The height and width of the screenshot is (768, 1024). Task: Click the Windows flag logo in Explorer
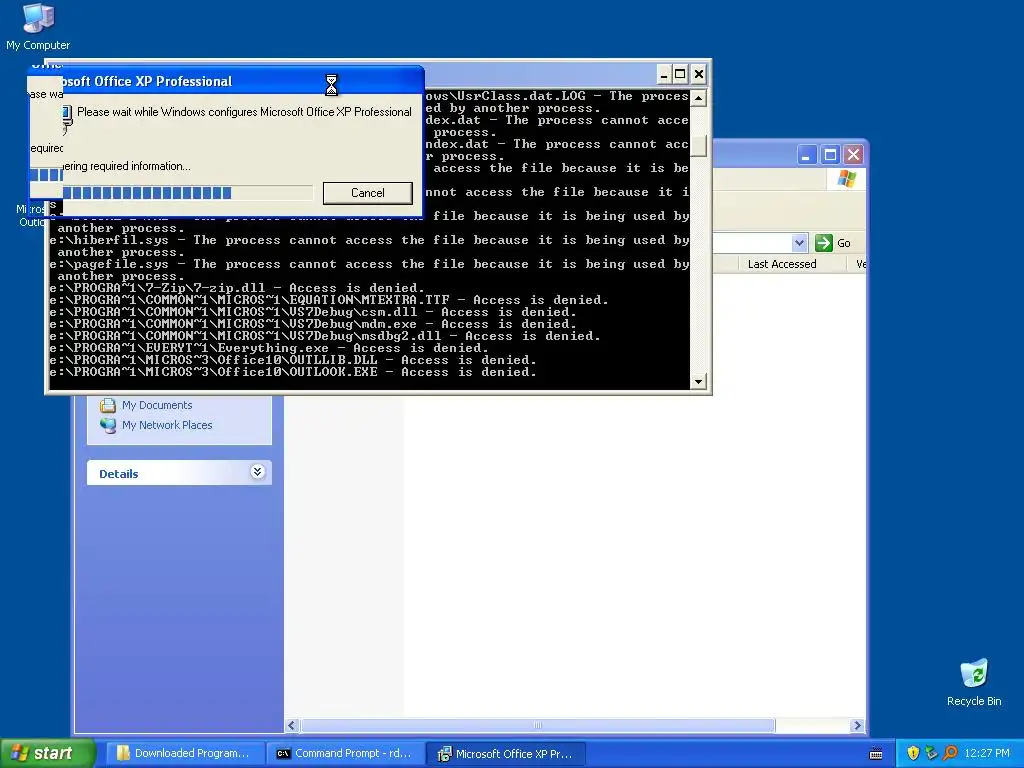click(847, 178)
